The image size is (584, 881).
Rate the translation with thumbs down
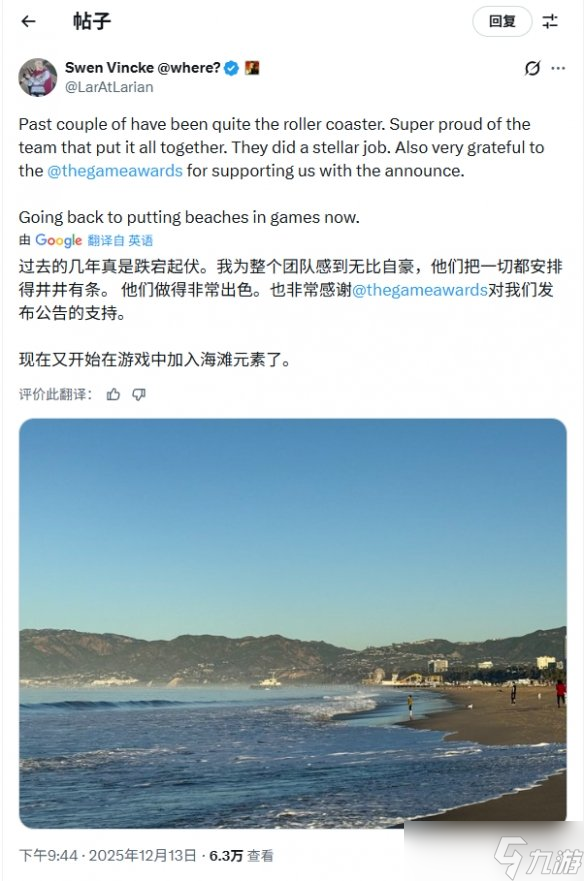(x=137, y=394)
